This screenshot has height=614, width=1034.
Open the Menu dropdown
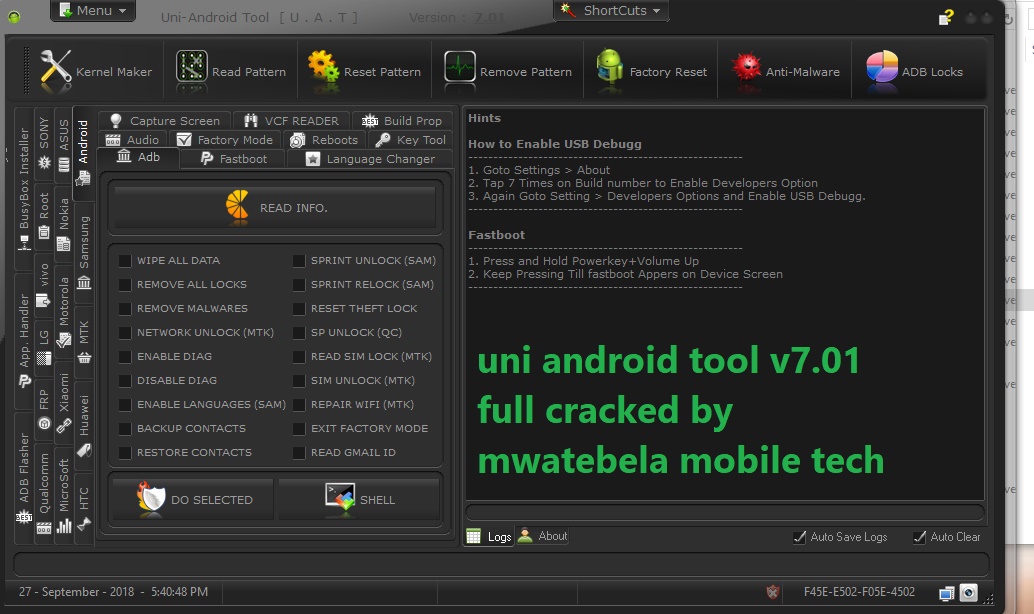[x=93, y=11]
